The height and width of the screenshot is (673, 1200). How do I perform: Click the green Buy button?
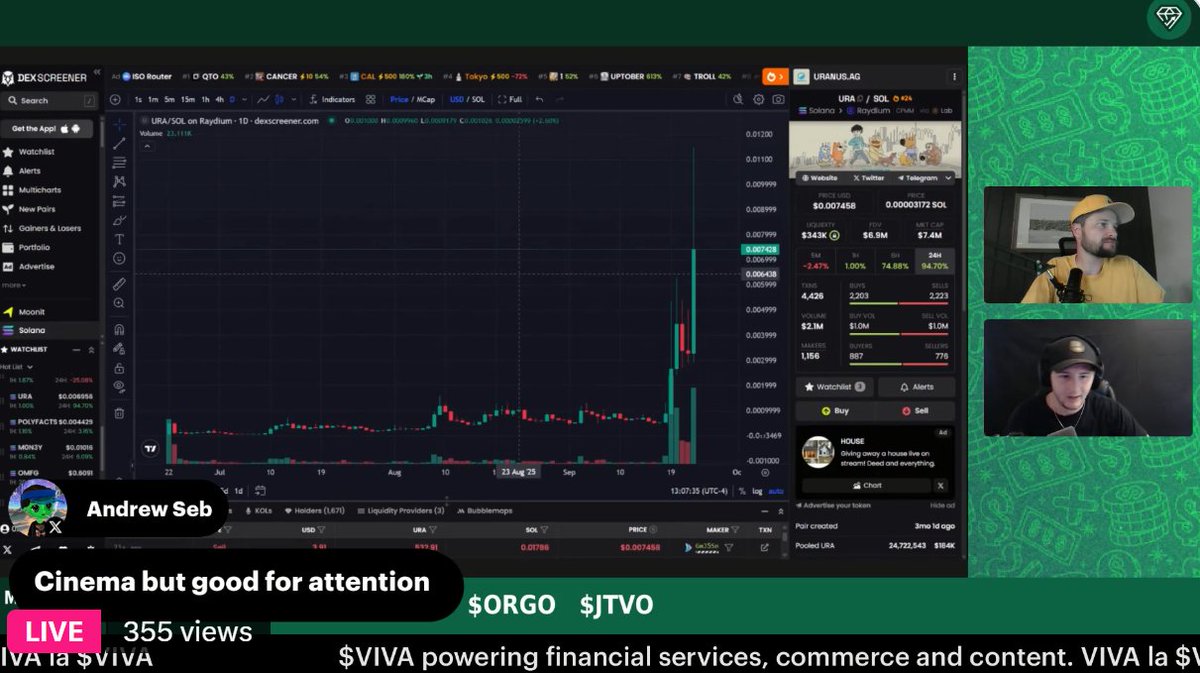[834, 411]
